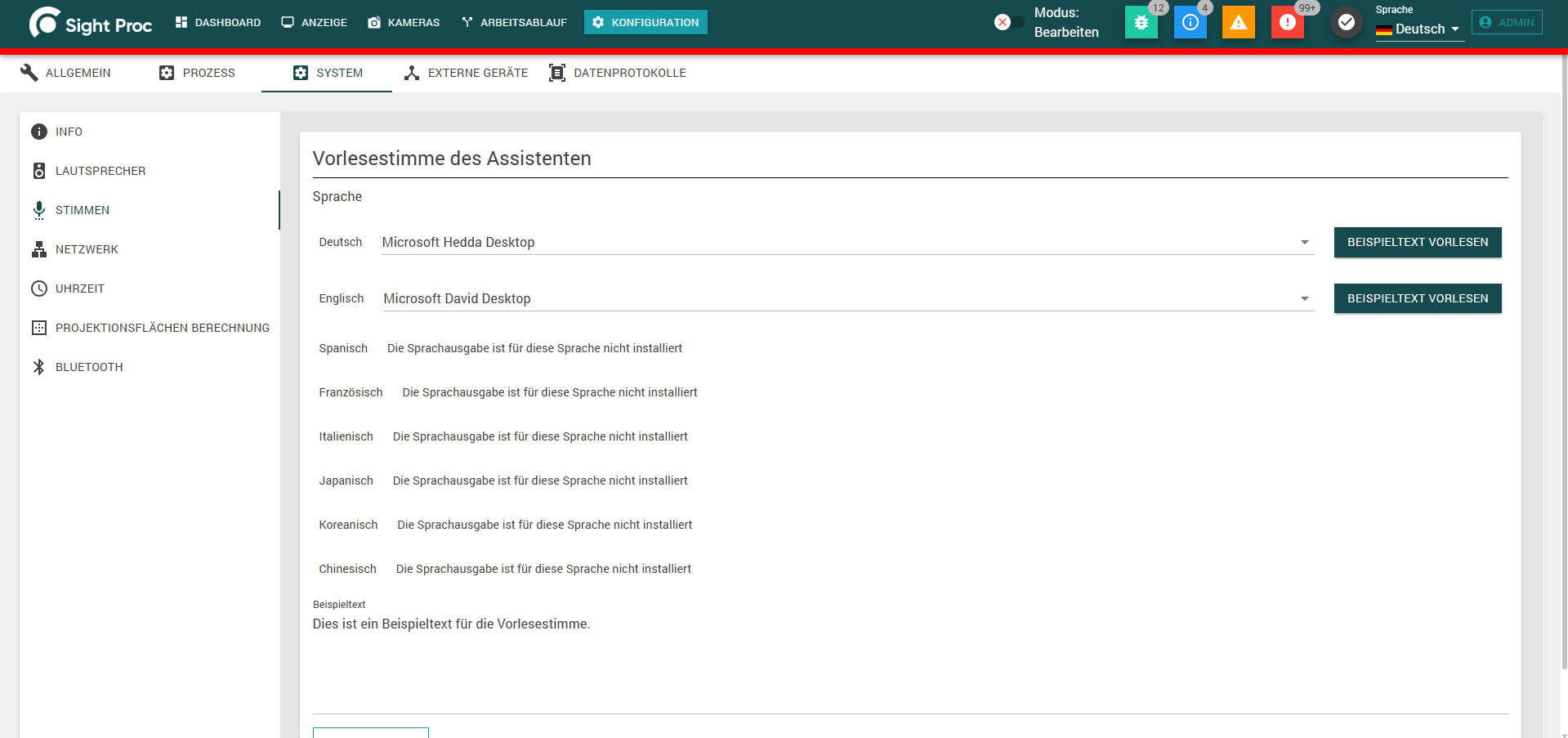The width and height of the screenshot is (1568, 738).
Task: Click the ADMIN user button
Action: 1507,22
